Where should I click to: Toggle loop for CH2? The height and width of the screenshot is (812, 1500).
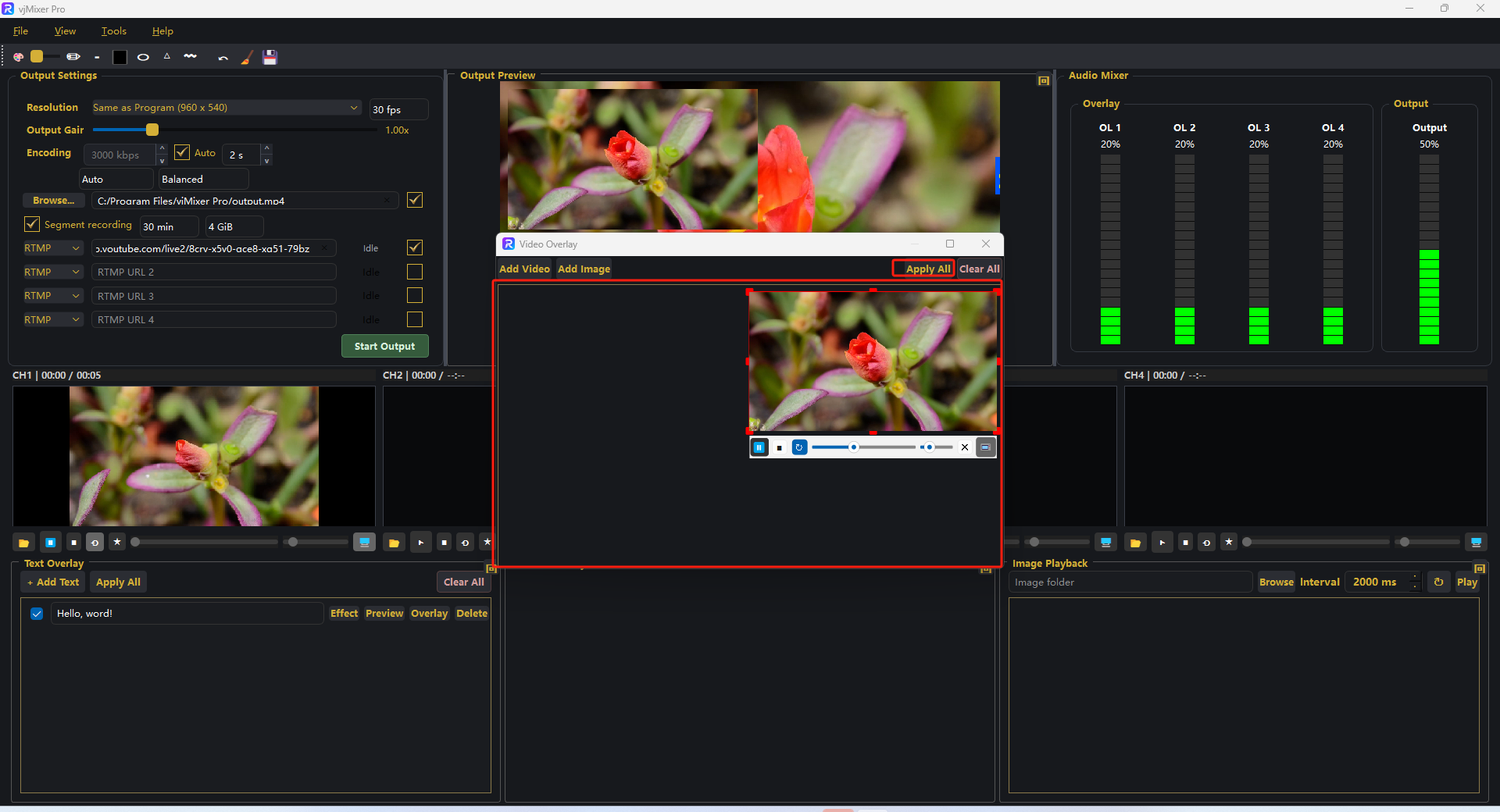point(465,542)
